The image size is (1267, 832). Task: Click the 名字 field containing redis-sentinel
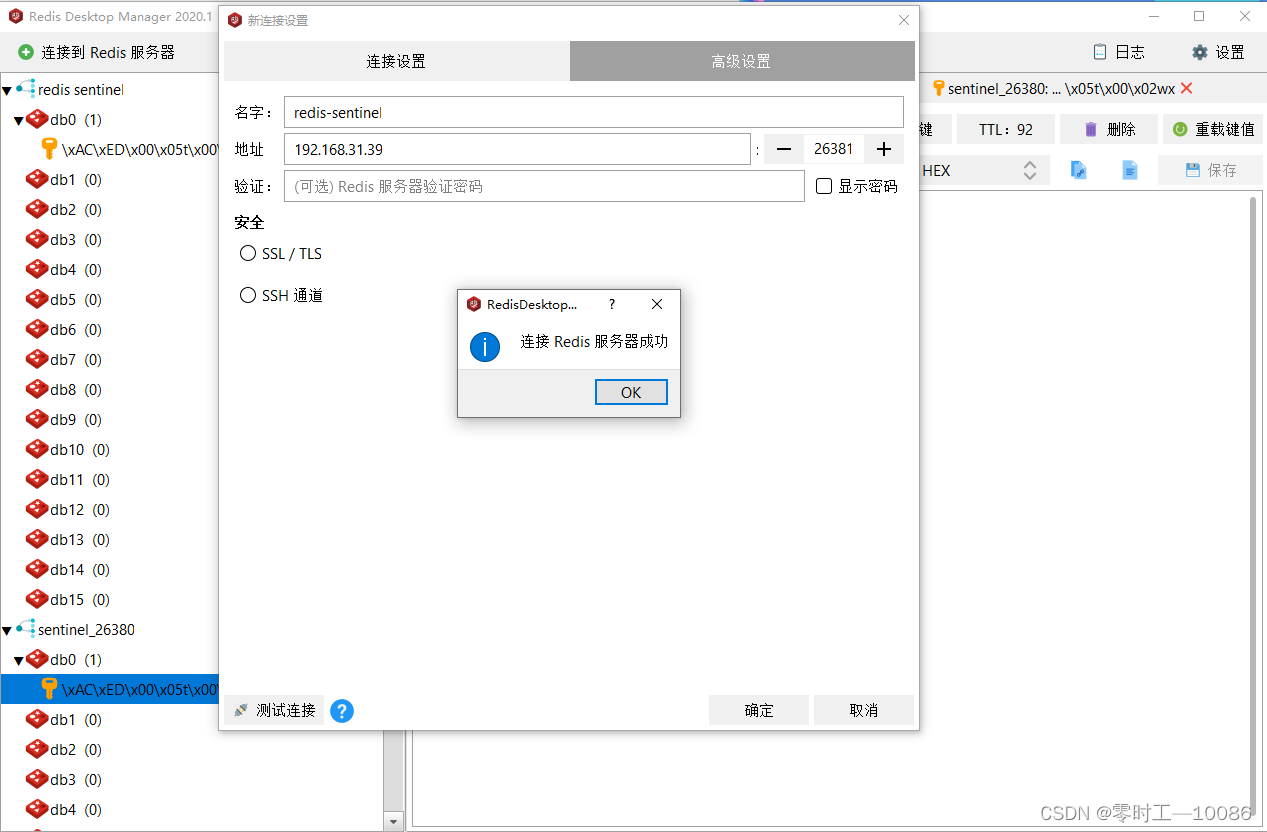[594, 112]
